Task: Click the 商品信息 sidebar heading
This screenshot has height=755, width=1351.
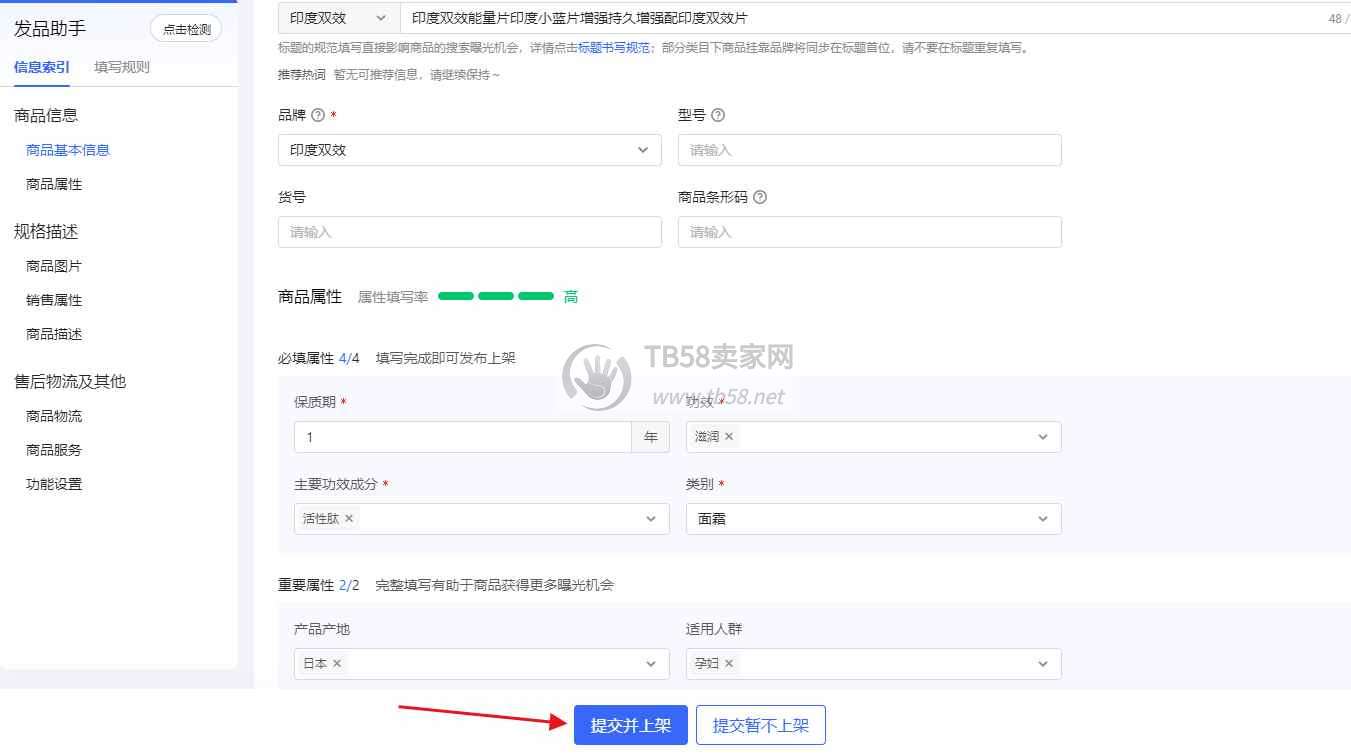Action: coord(46,115)
